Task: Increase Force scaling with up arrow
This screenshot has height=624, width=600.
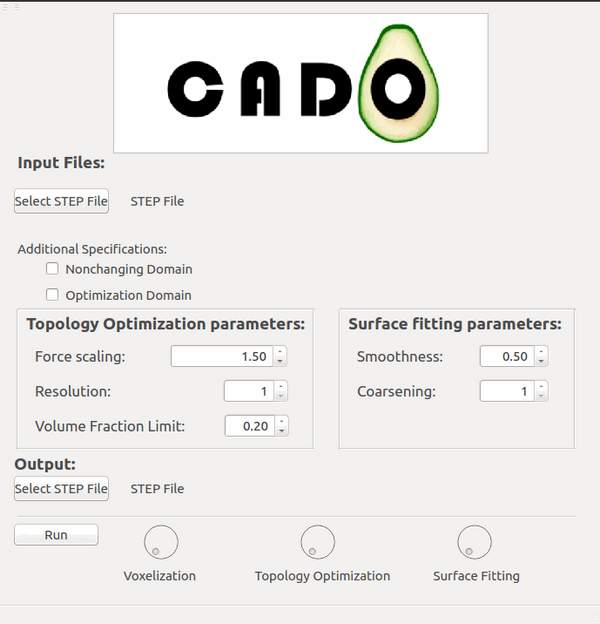Action: pos(280,351)
